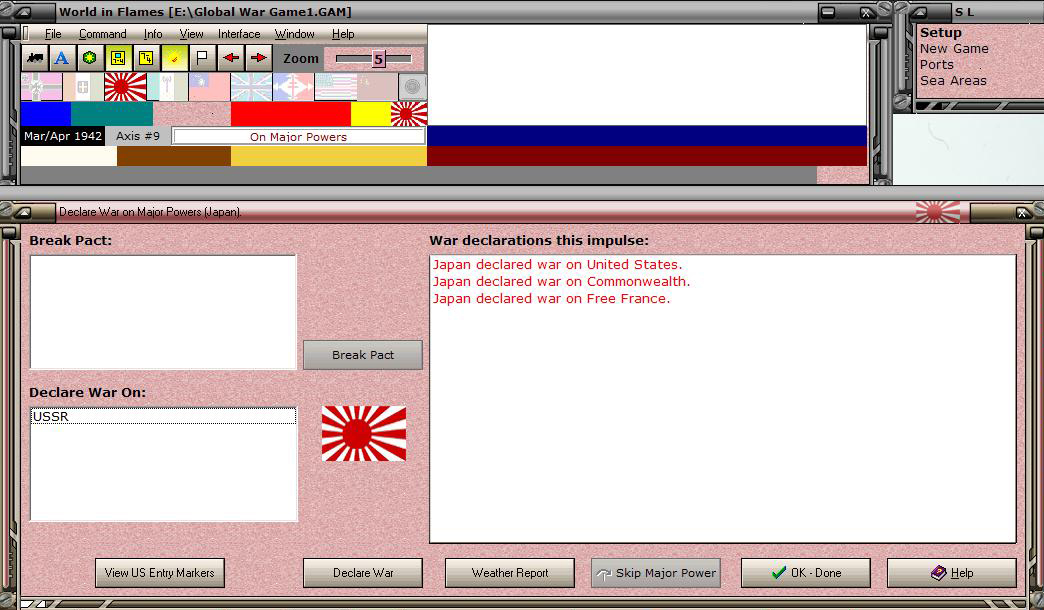Click the yellow unit counter with blue square icon
1044x610 pixels.
(118, 59)
